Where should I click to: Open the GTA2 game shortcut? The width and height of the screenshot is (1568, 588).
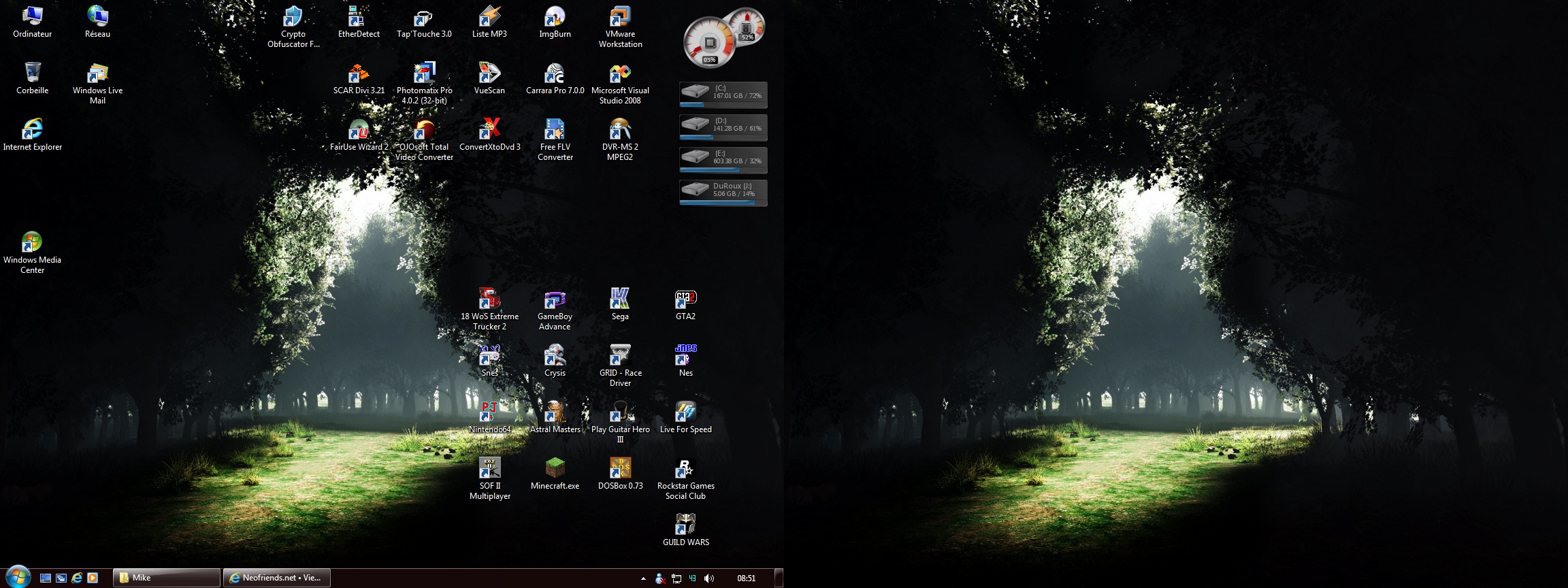(x=685, y=299)
